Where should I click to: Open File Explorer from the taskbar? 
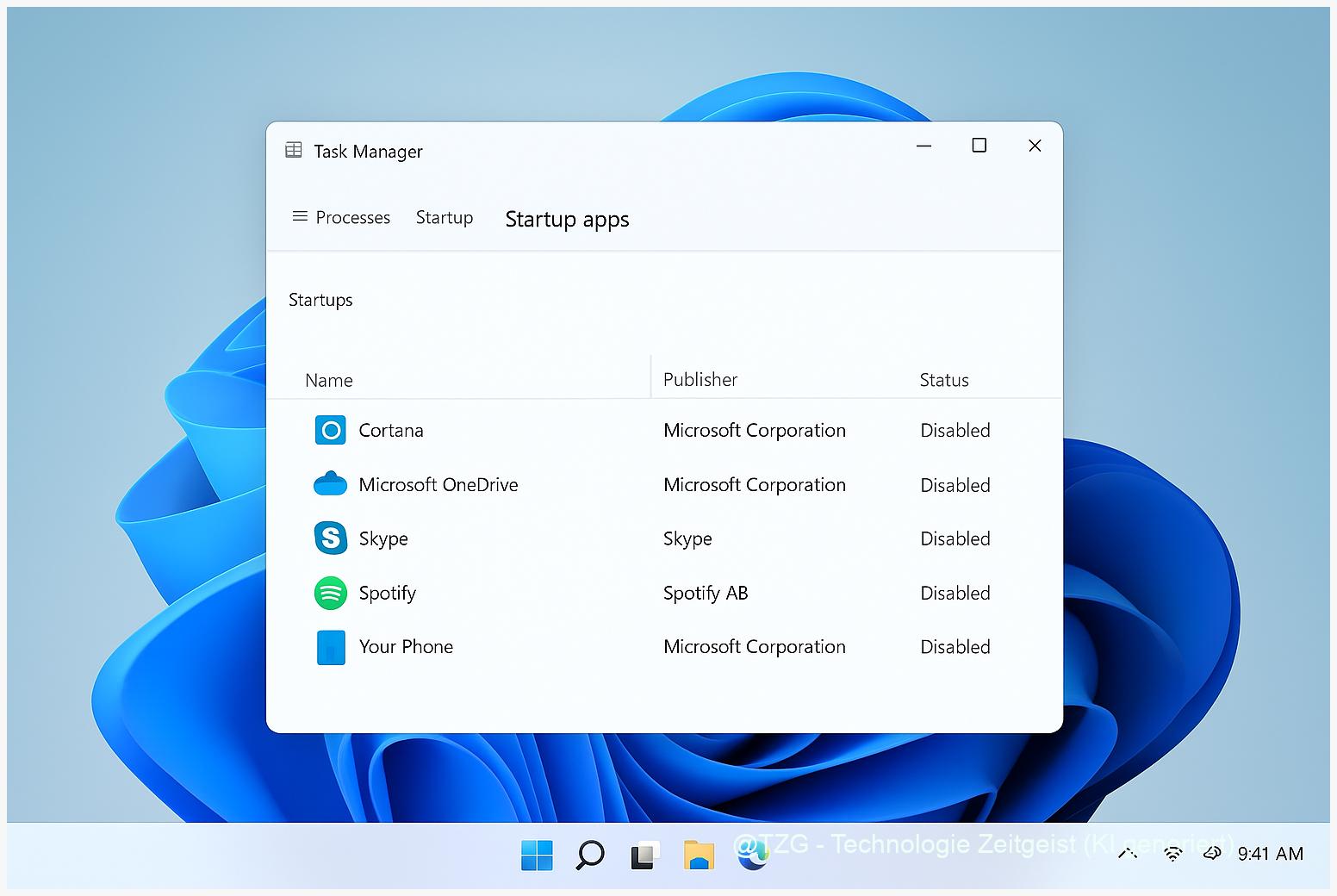click(699, 855)
